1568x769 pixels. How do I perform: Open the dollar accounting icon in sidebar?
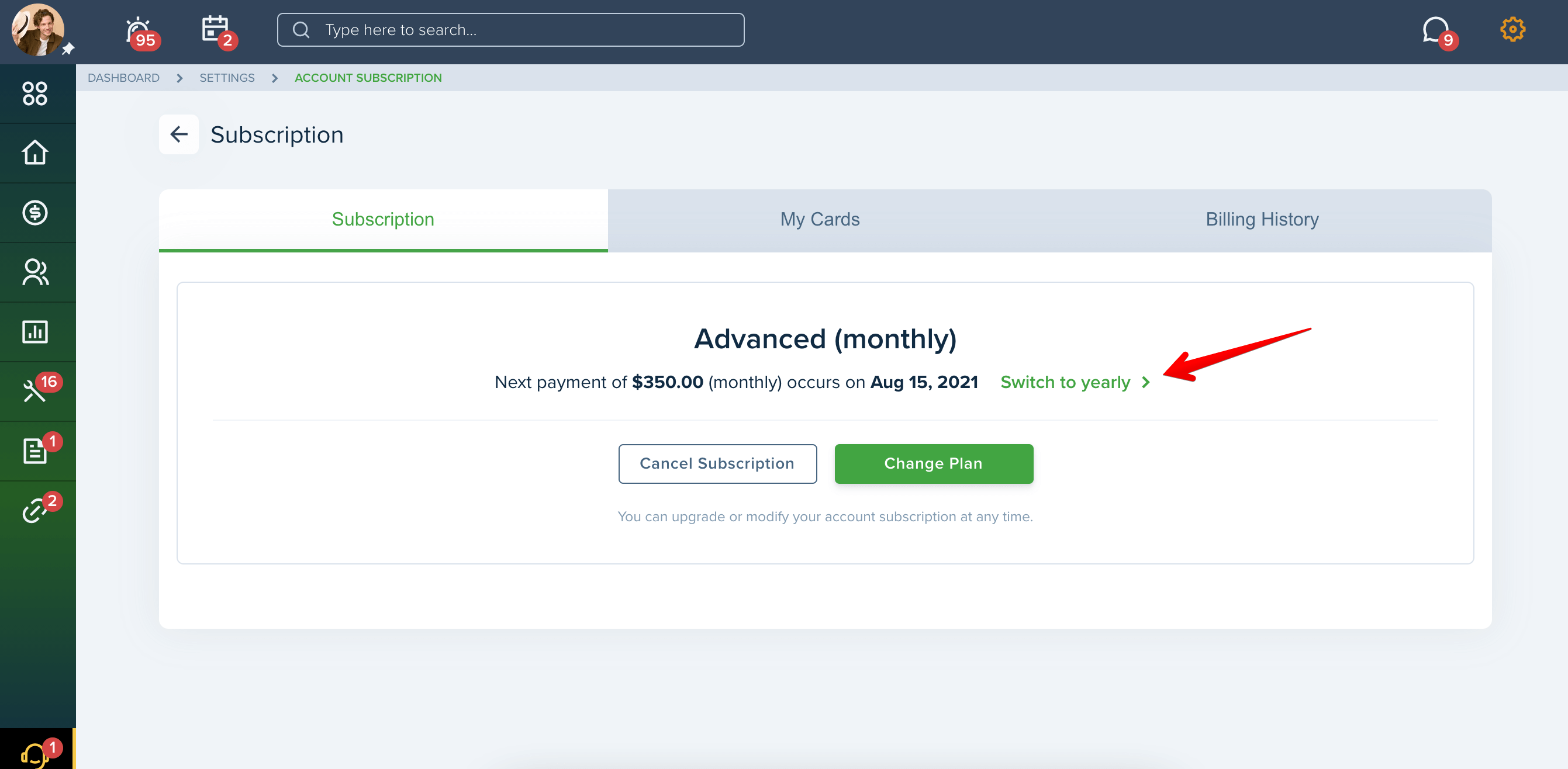point(34,212)
